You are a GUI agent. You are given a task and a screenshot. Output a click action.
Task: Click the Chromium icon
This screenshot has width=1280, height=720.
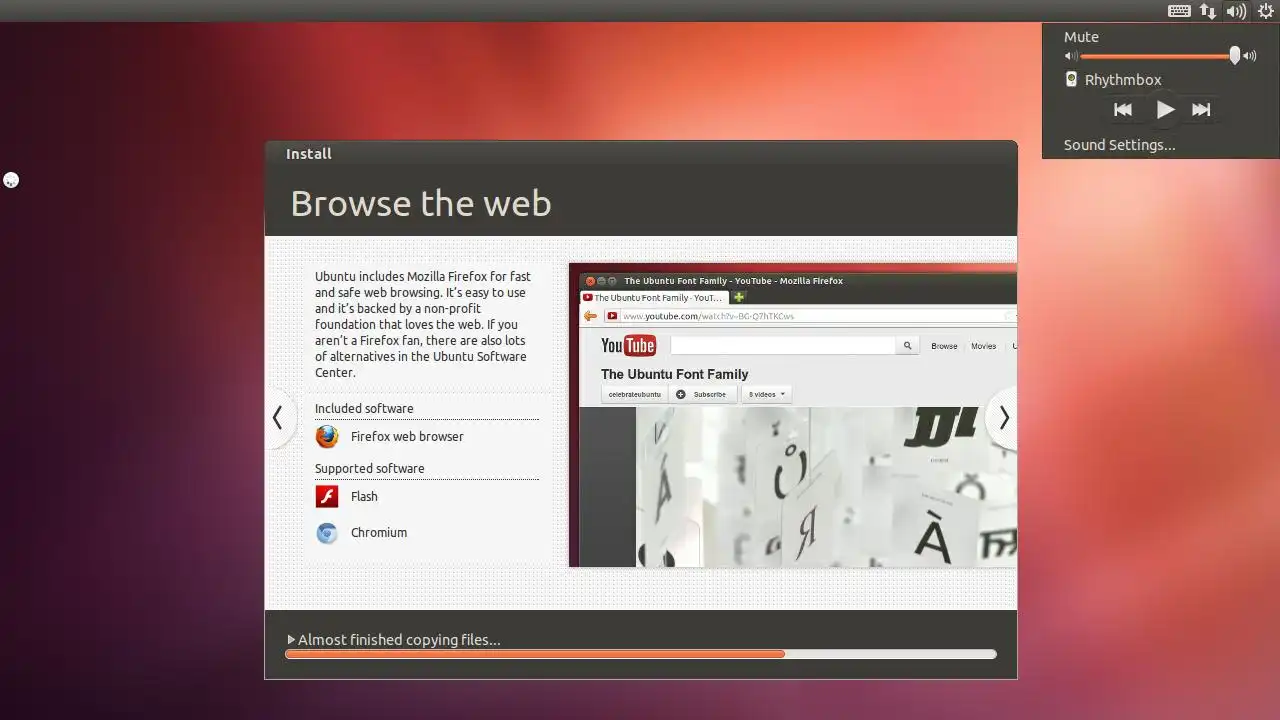(327, 533)
